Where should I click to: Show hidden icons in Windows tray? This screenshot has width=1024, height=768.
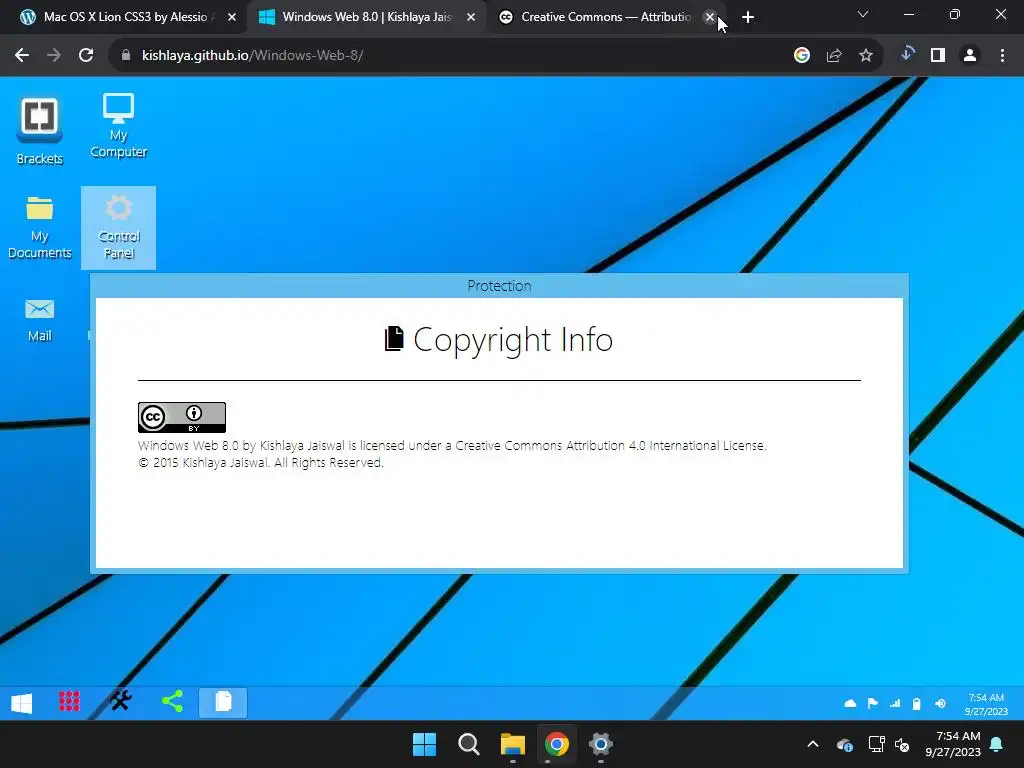[x=812, y=744]
